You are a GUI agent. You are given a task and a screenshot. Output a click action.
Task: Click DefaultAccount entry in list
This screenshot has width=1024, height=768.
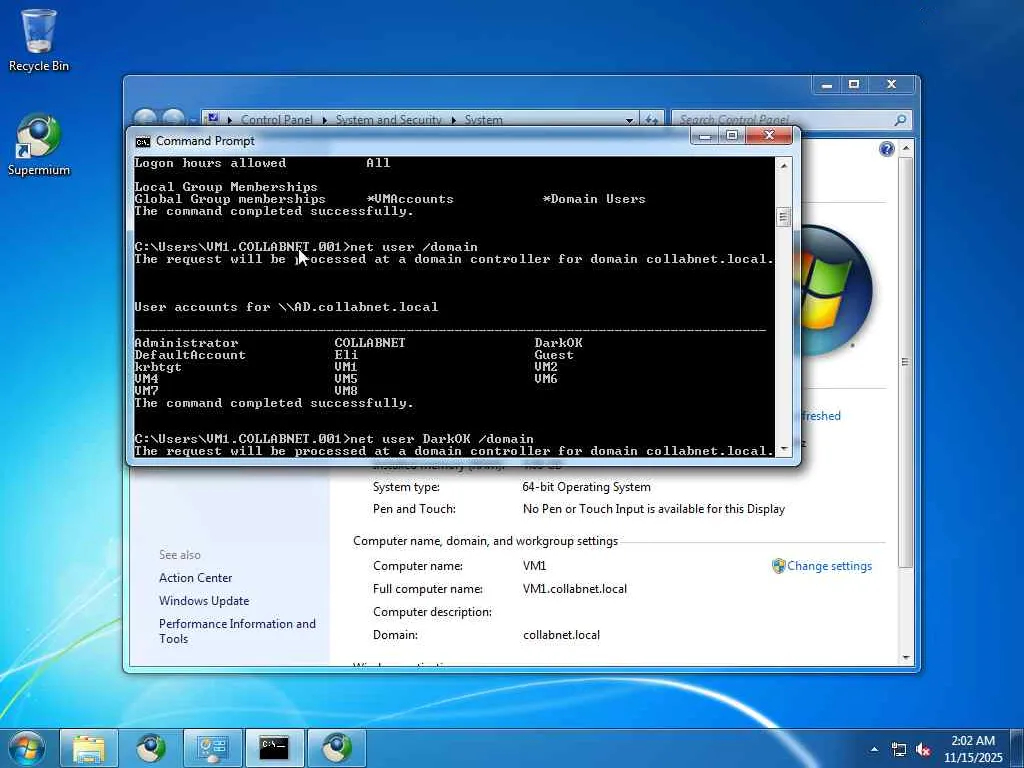point(190,355)
